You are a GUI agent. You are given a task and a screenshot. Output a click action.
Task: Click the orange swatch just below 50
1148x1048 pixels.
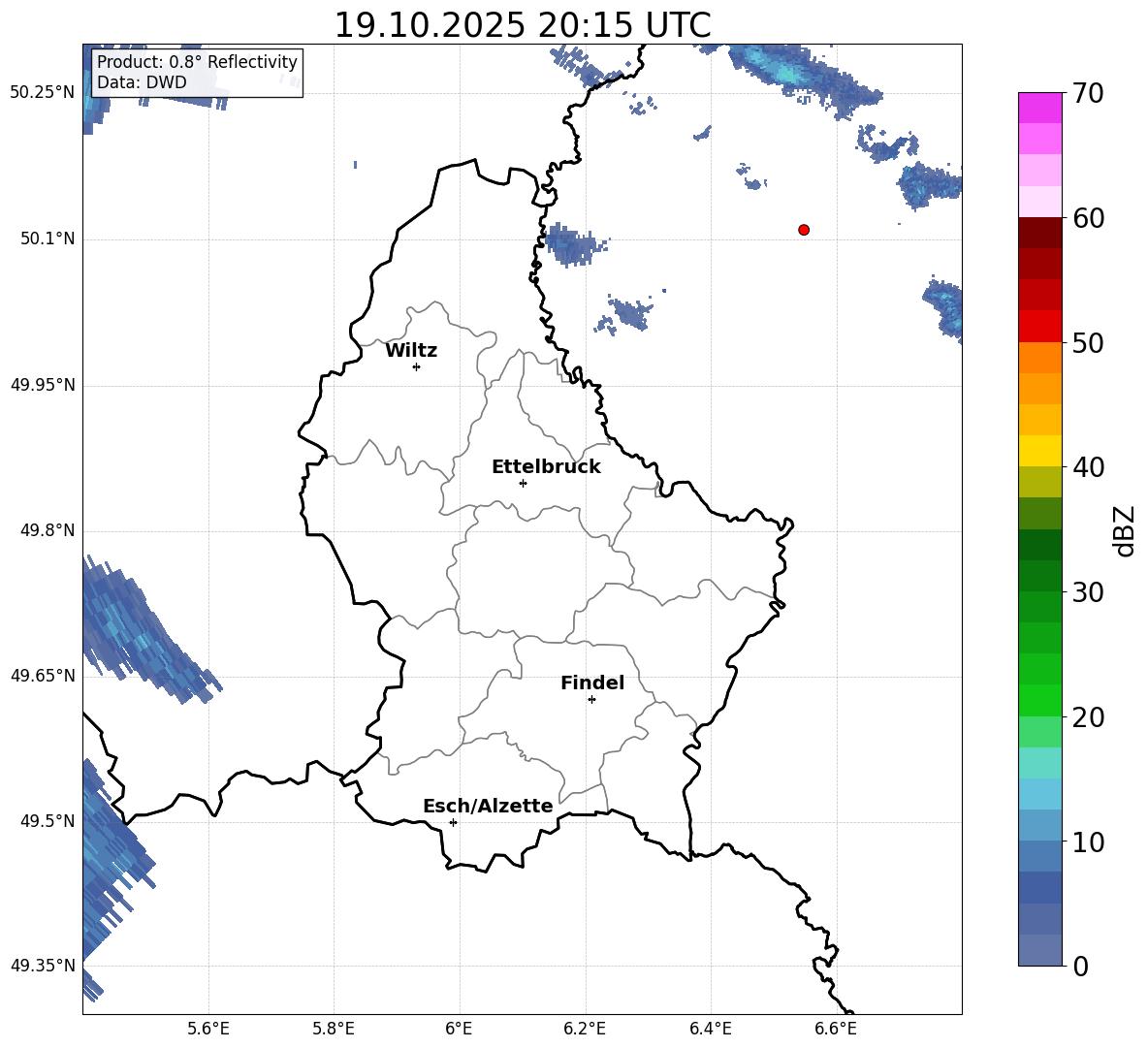(x=1039, y=357)
